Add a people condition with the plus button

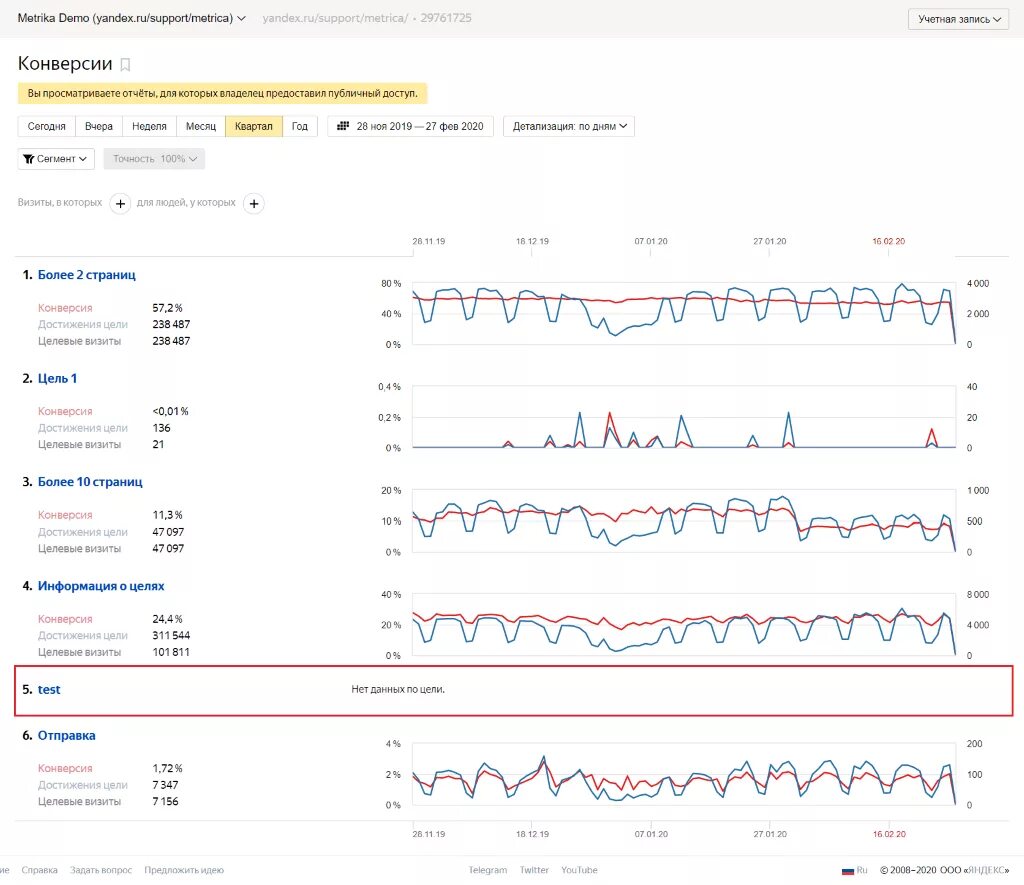[254, 204]
